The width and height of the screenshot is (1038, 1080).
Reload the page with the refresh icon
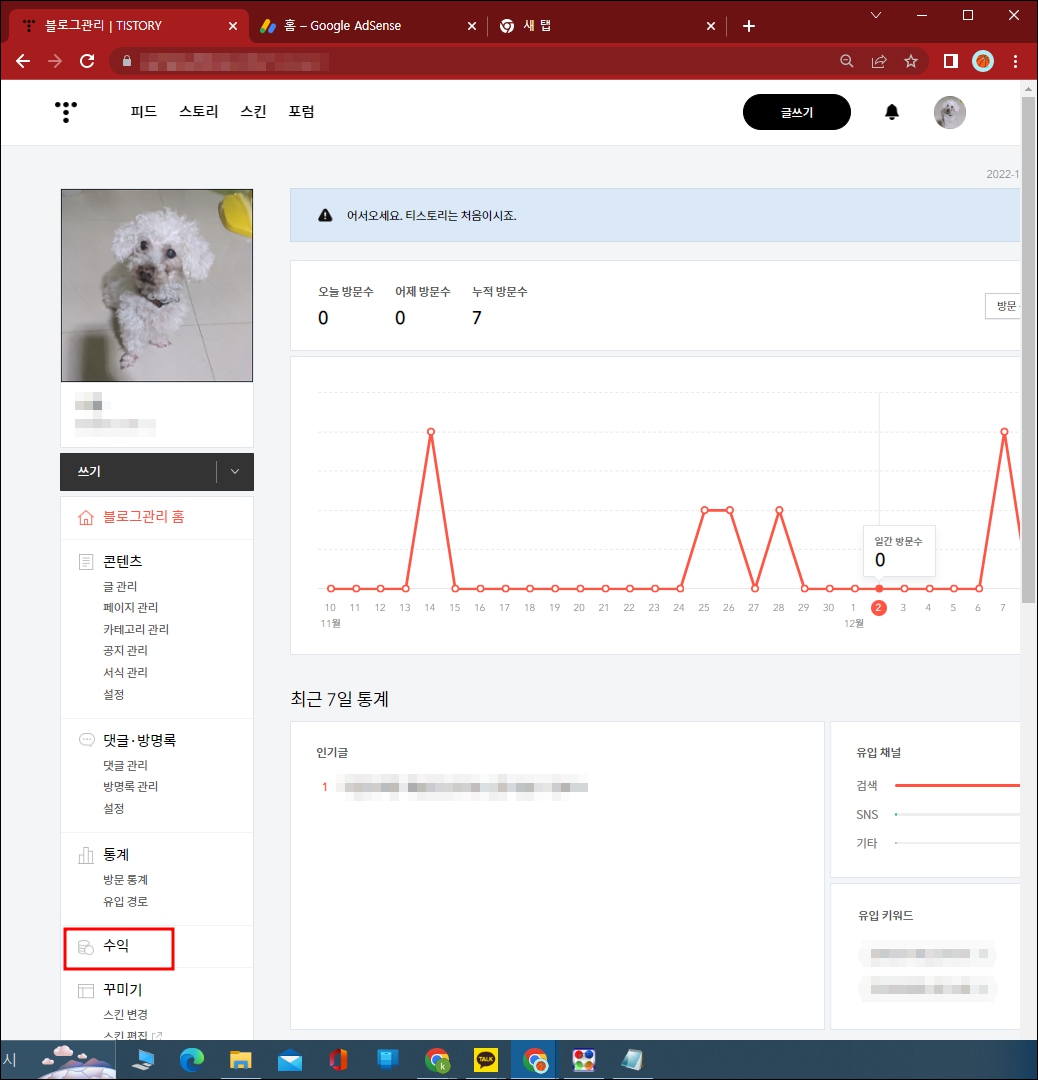pyautogui.click(x=87, y=61)
